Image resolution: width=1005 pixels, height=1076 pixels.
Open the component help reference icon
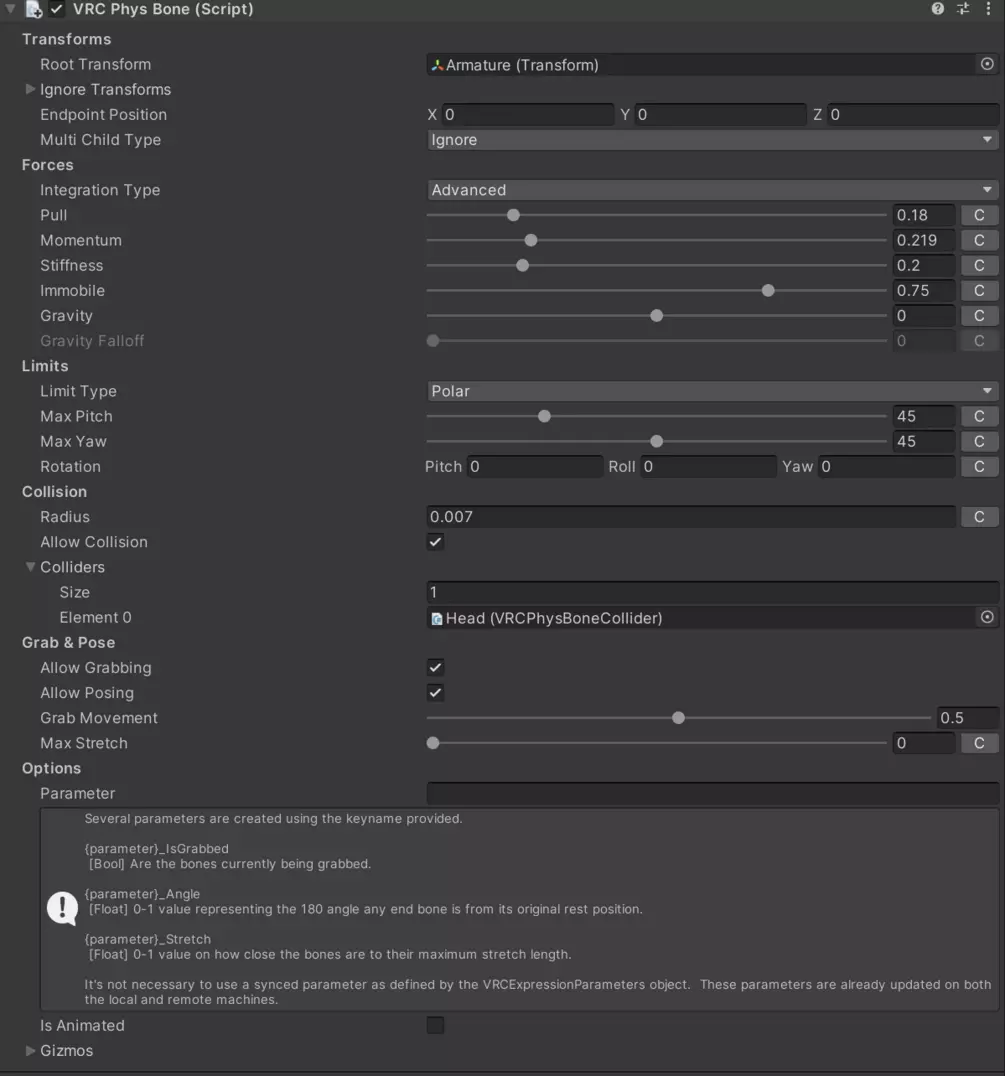pos(937,9)
